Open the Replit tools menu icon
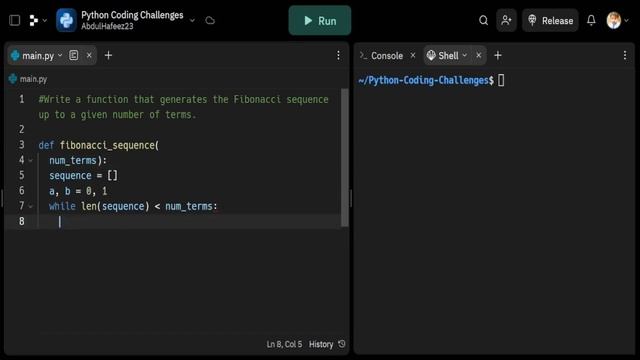 pyautogui.click(x=34, y=20)
